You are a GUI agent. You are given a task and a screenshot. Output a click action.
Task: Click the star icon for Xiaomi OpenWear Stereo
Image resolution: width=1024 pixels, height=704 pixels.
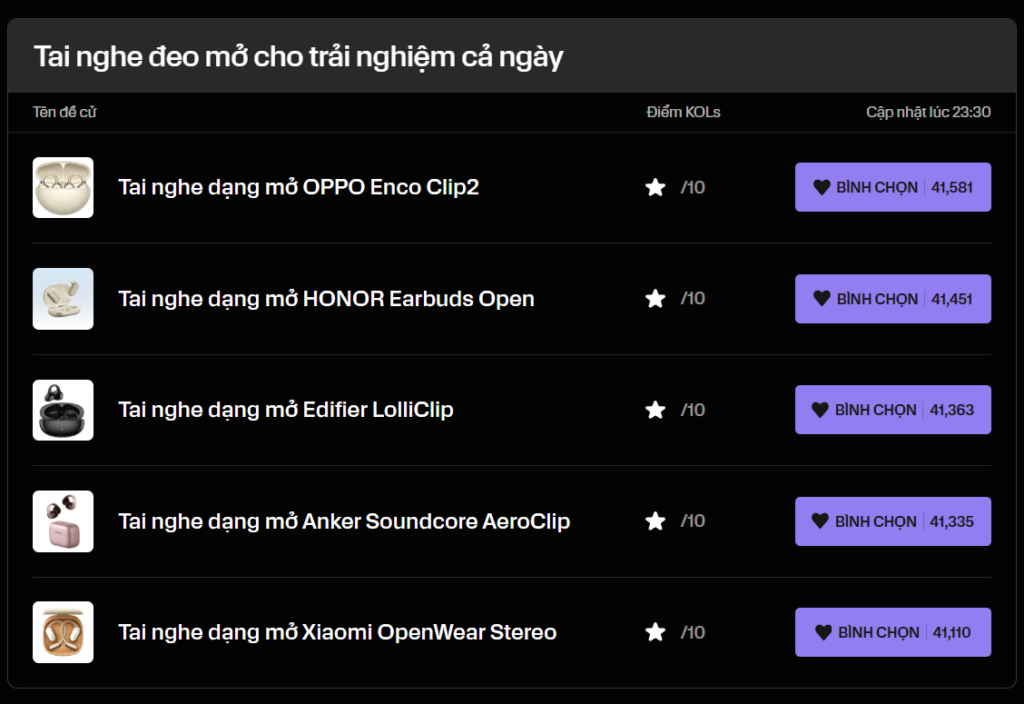[655, 632]
